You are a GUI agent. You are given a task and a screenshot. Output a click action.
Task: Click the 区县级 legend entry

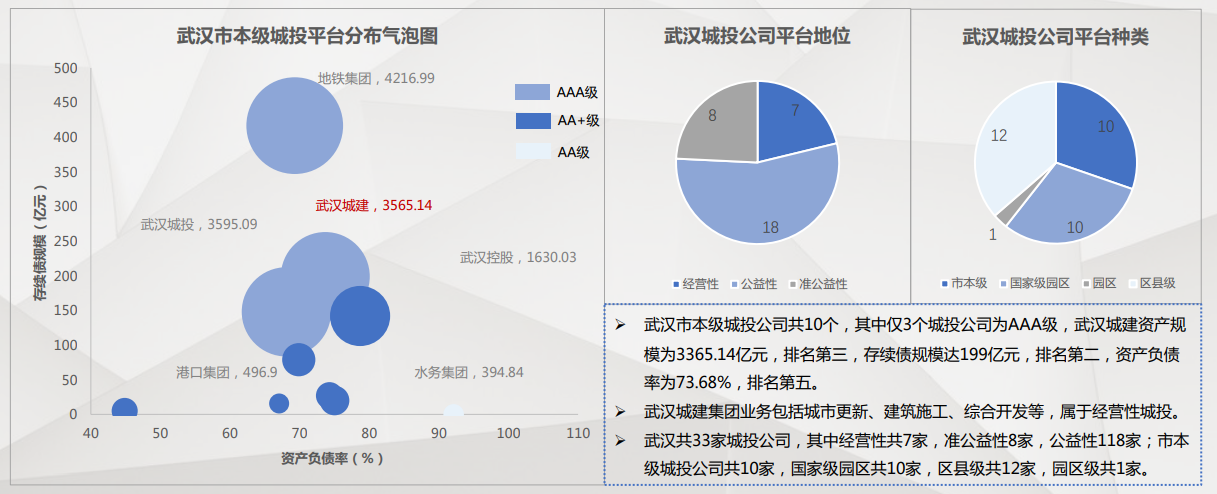[x=1152, y=284]
